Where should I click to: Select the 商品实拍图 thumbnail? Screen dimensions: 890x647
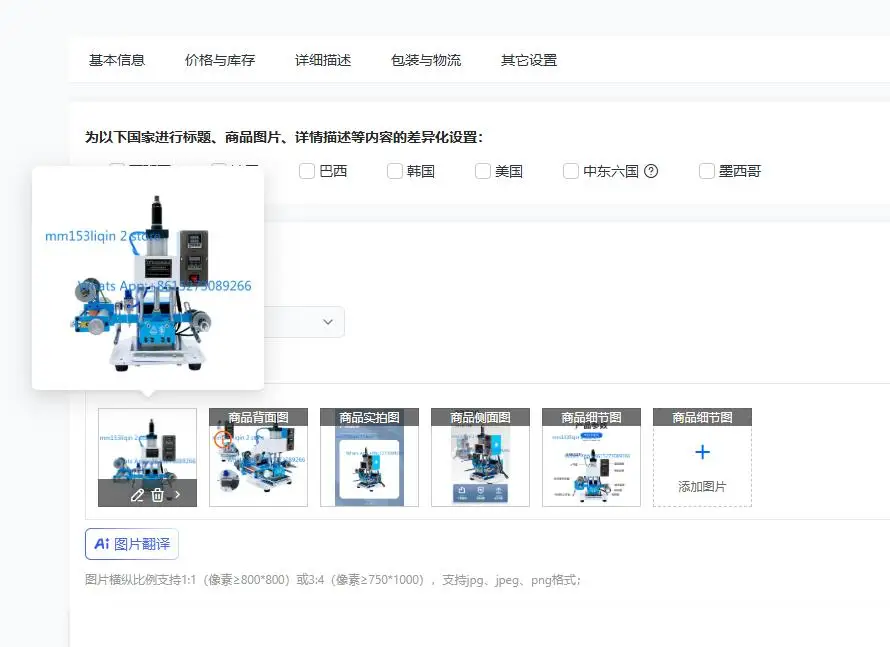click(370, 457)
